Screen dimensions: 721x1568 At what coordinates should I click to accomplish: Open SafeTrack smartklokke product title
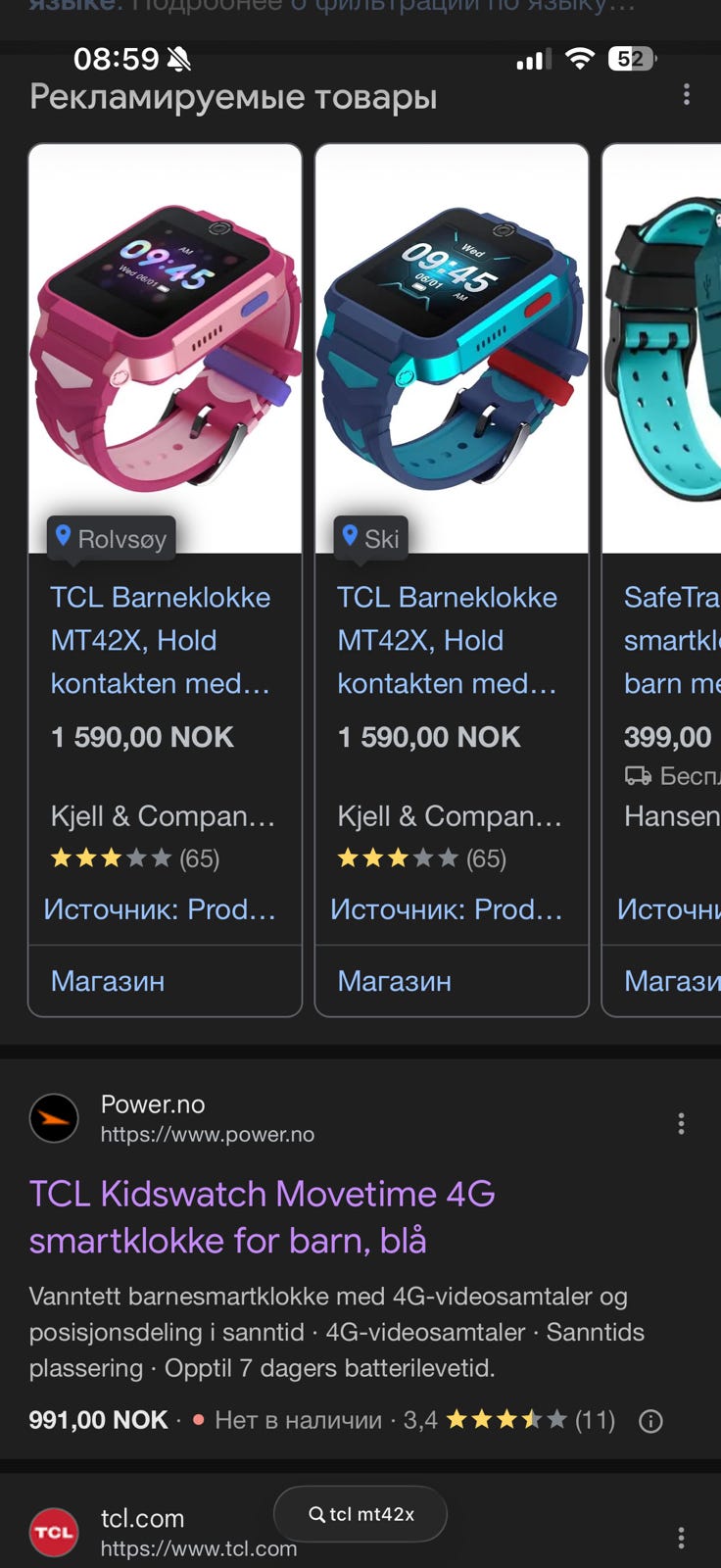point(672,640)
